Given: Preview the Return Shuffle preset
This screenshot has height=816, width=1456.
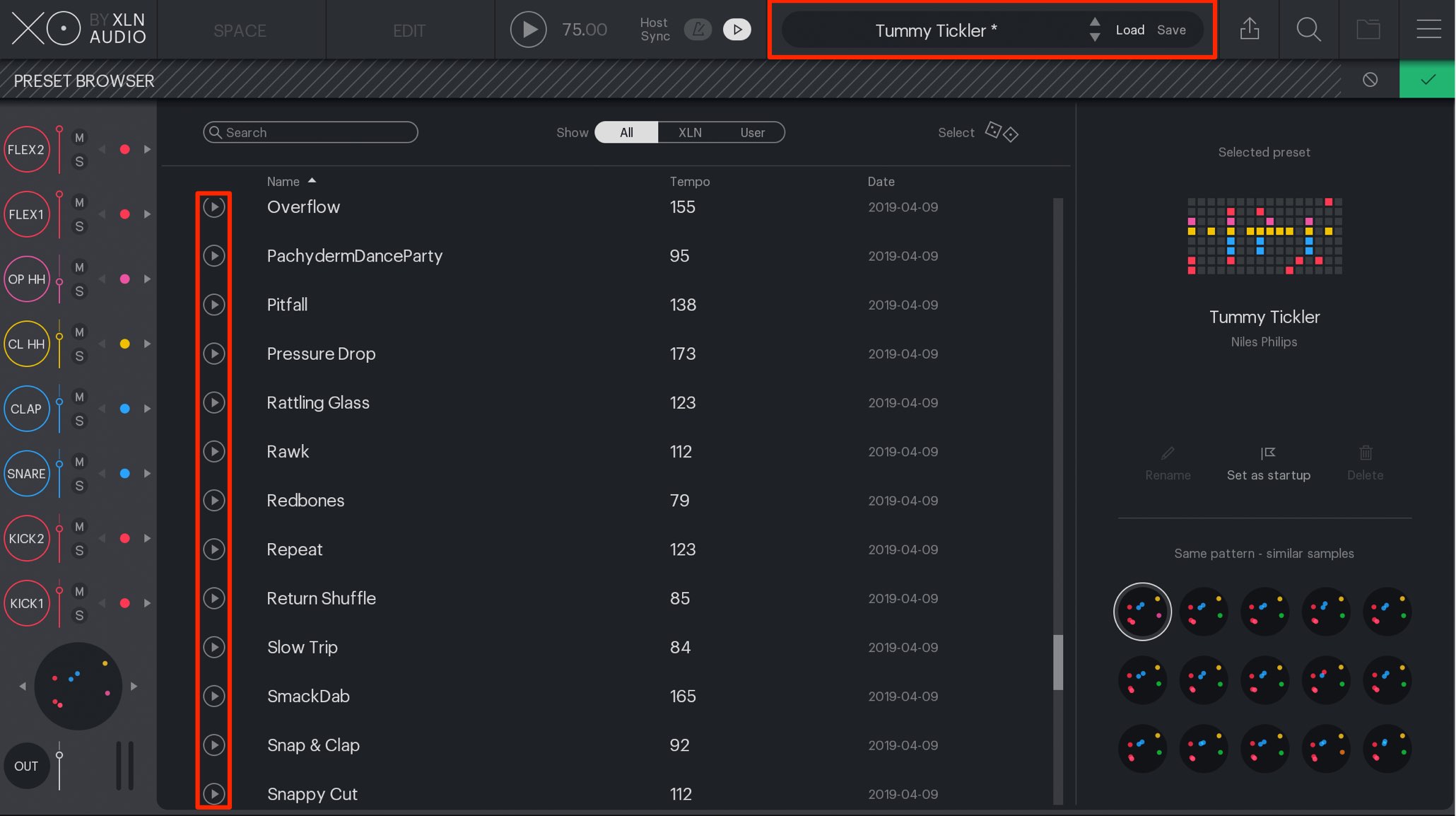Looking at the screenshot, I should tap(213, 598).
